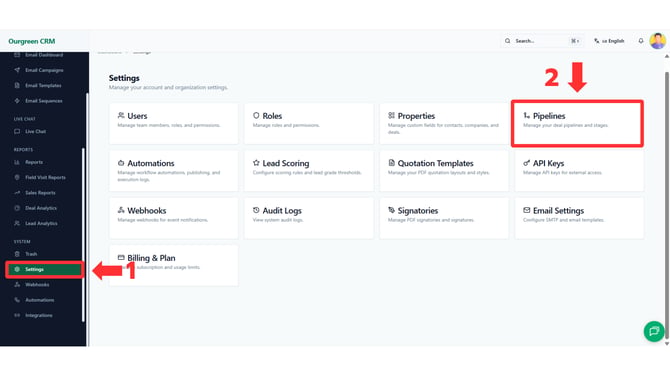Select the highlighted Settings sidebar item
The height and width of the screenshot is (376, 670).
44,270
